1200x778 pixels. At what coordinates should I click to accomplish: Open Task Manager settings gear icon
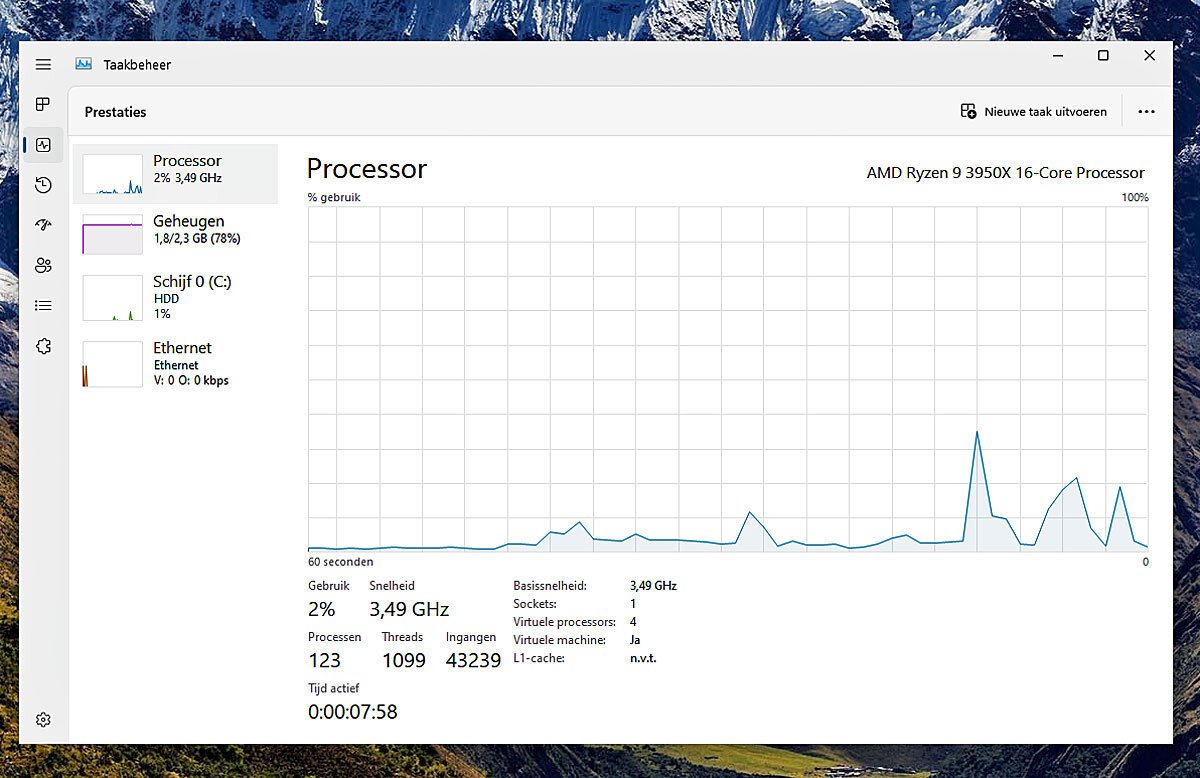point(43,720)
